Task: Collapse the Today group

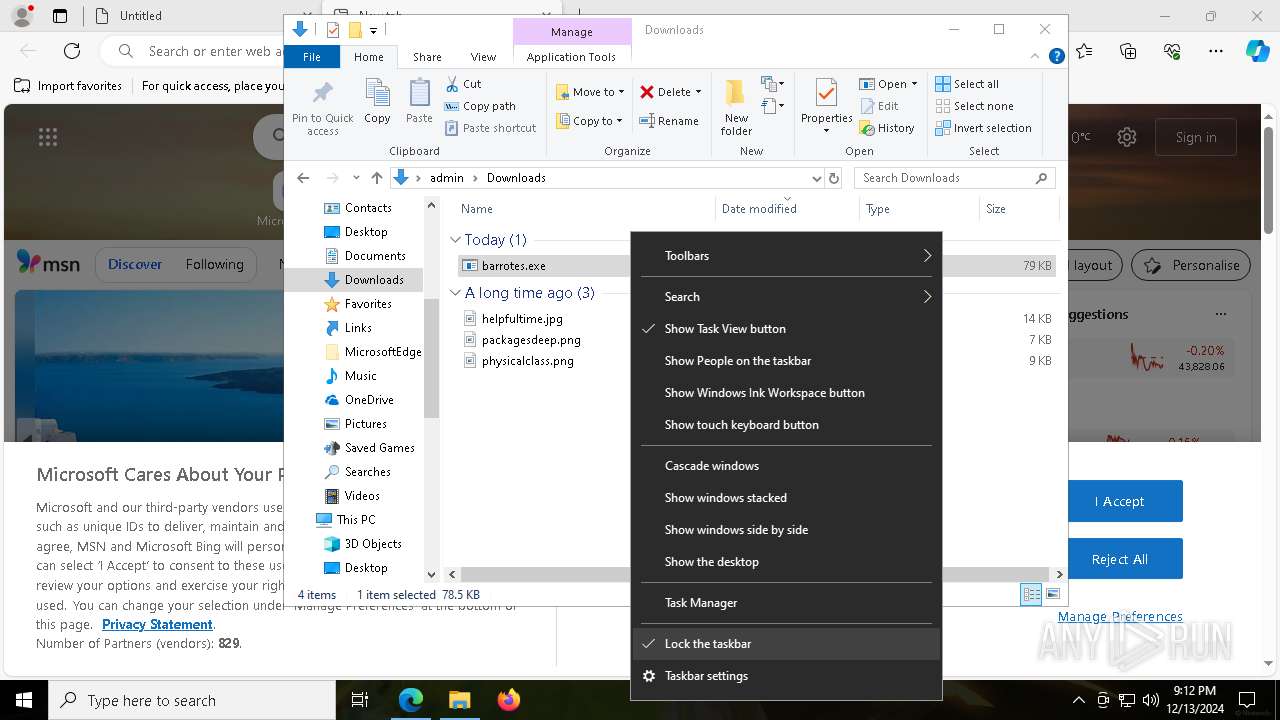Action: pyautogui.click(x=455, y=240)
